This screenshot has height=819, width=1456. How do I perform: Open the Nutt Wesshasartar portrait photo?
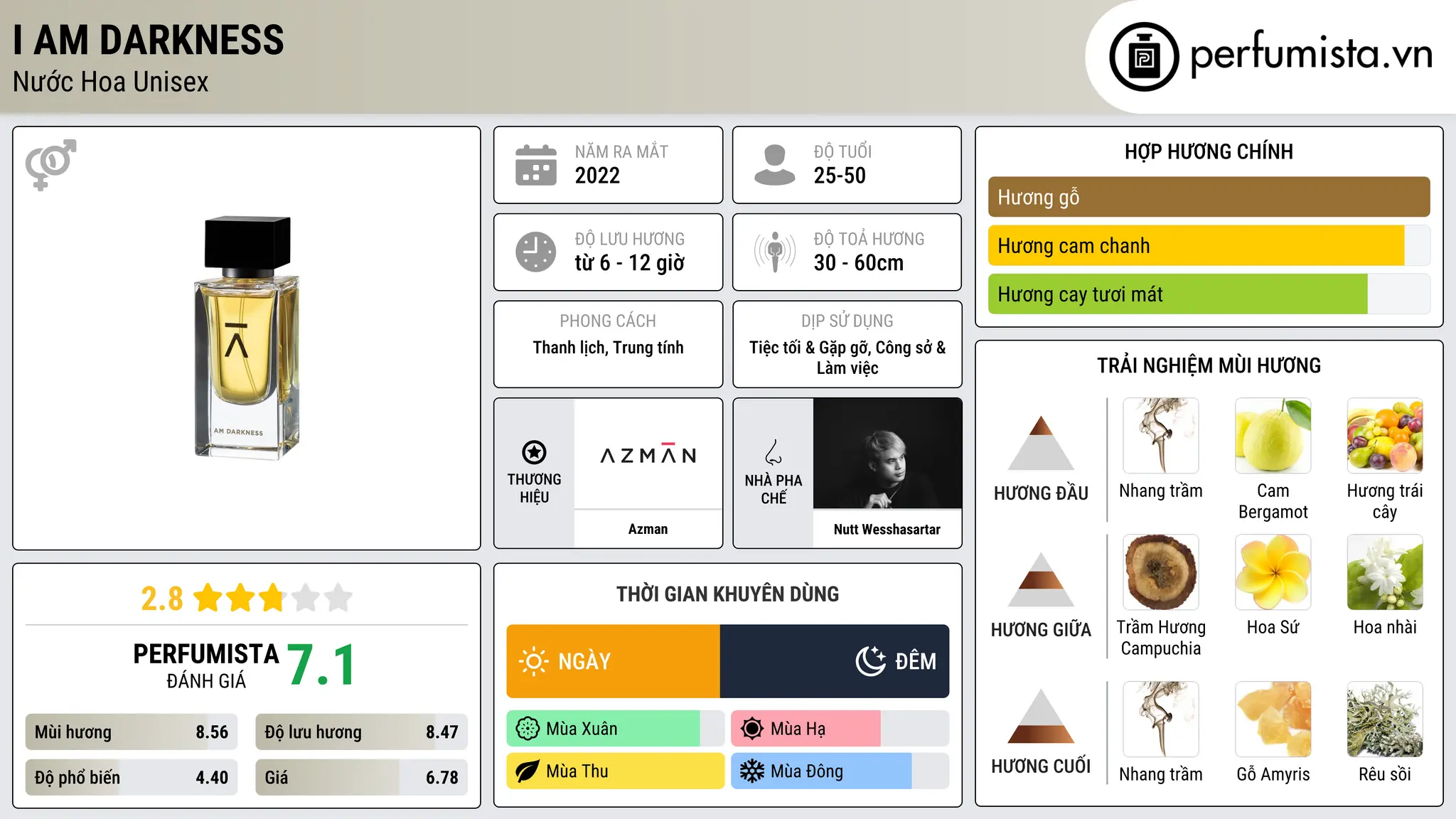(x=887, y=454)
